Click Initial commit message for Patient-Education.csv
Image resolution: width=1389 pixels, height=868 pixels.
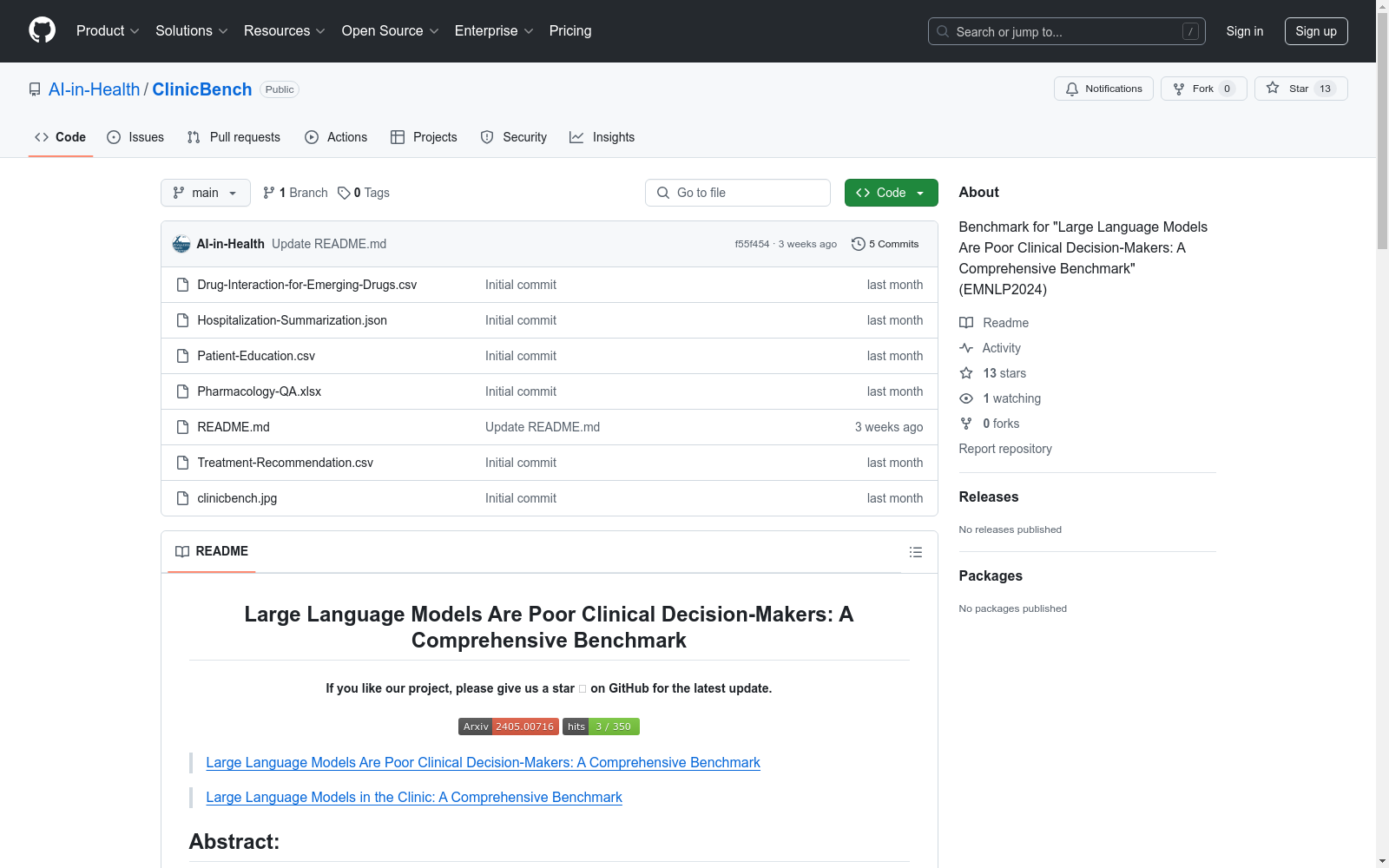(x=521, y=356)
